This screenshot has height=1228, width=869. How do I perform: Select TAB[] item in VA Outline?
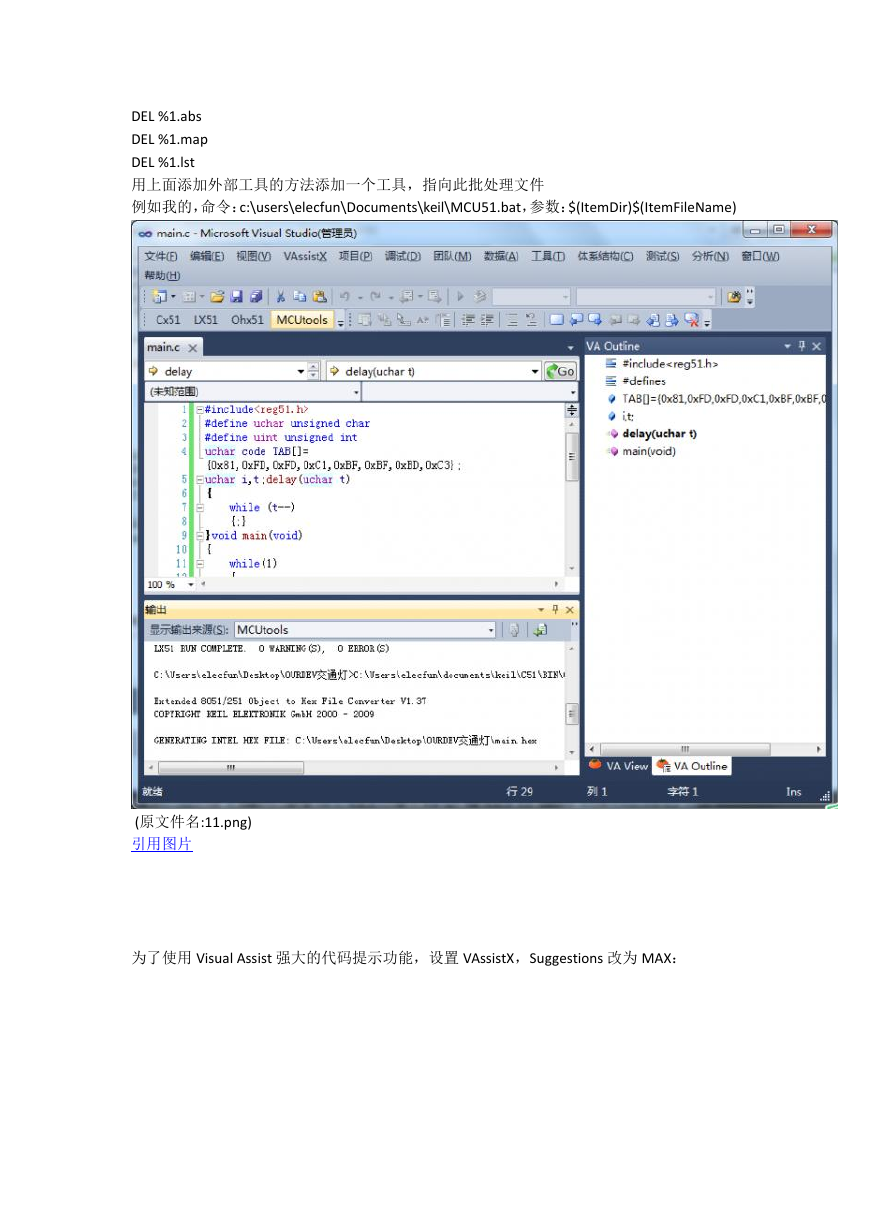[716, 398]
